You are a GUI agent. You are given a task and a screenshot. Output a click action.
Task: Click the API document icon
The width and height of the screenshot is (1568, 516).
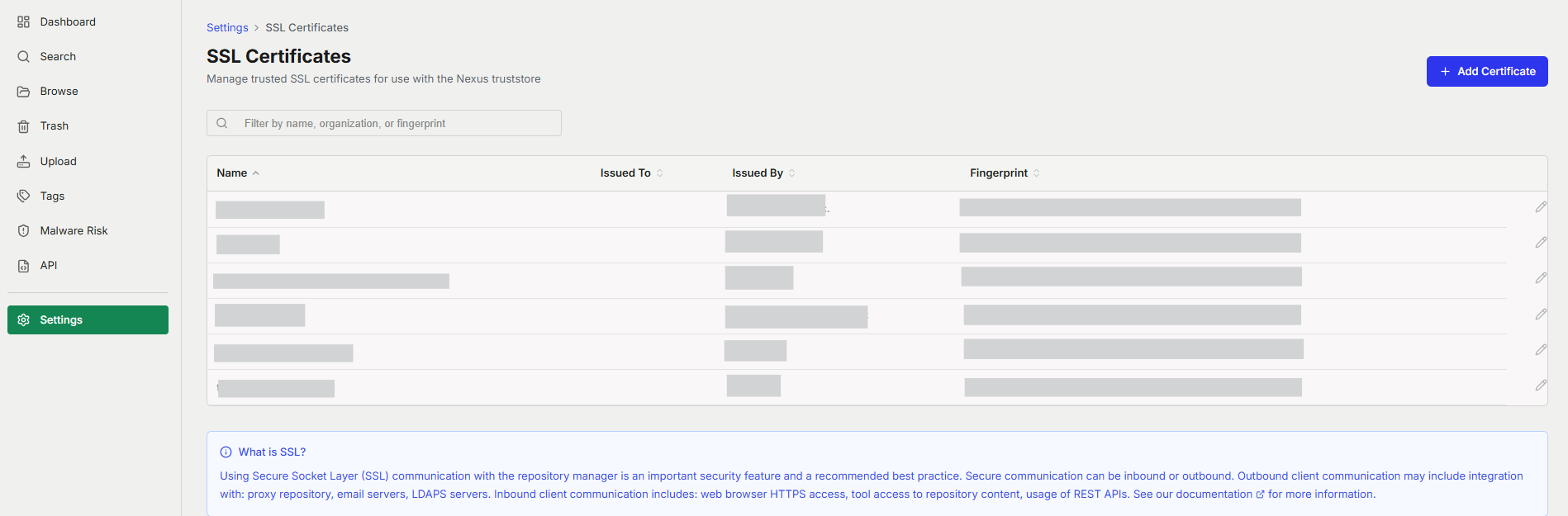23,265
